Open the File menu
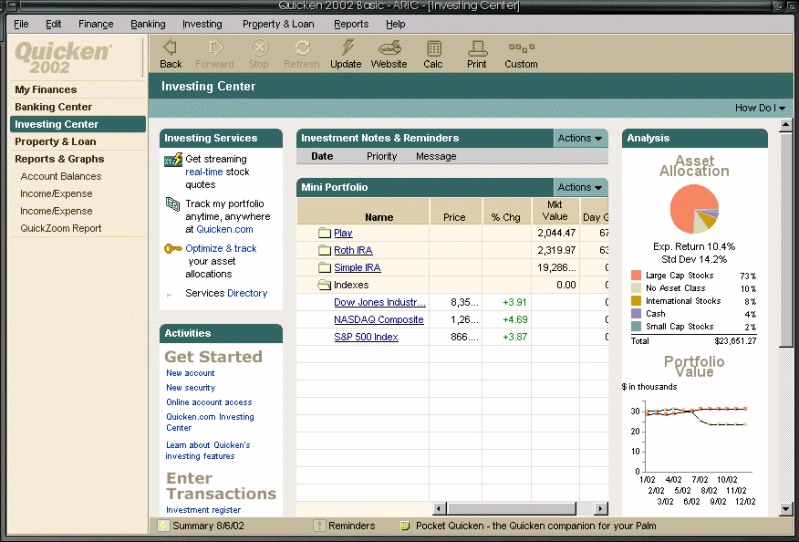Viewport: 799px width, 542px height. (21, 24)
